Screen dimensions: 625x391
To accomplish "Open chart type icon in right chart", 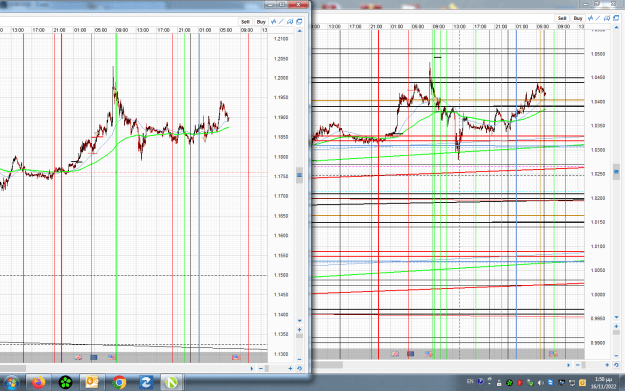I will coord(607,18).
